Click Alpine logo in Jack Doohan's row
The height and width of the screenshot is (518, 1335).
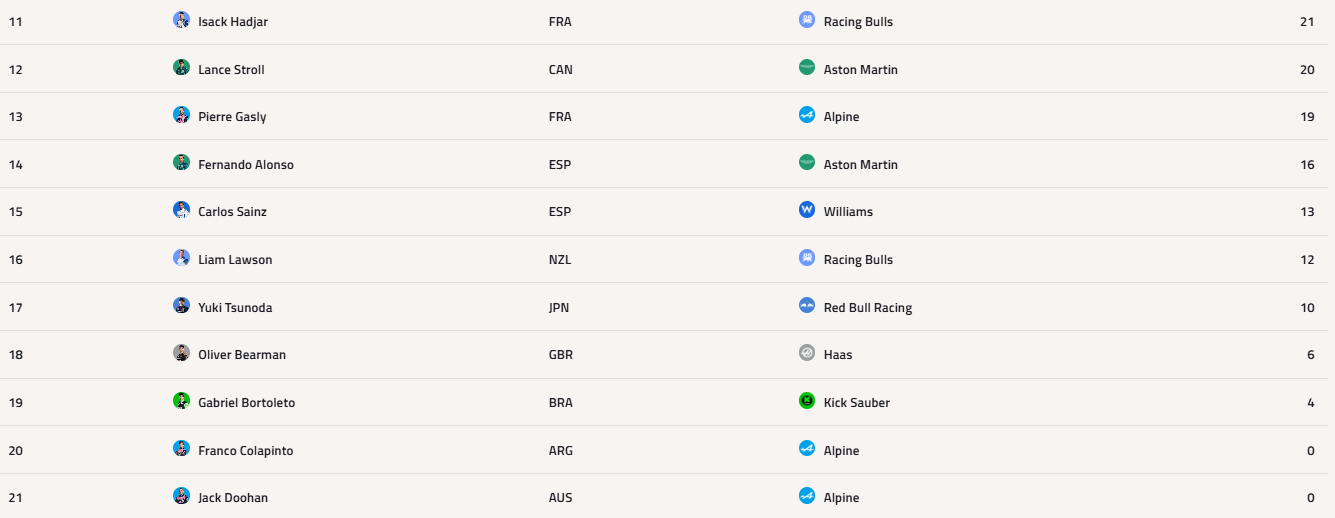pos(807,496)
